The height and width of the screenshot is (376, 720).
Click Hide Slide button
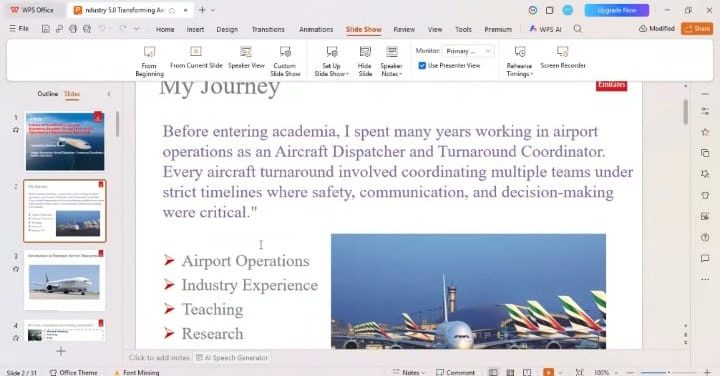pos(365,62)
